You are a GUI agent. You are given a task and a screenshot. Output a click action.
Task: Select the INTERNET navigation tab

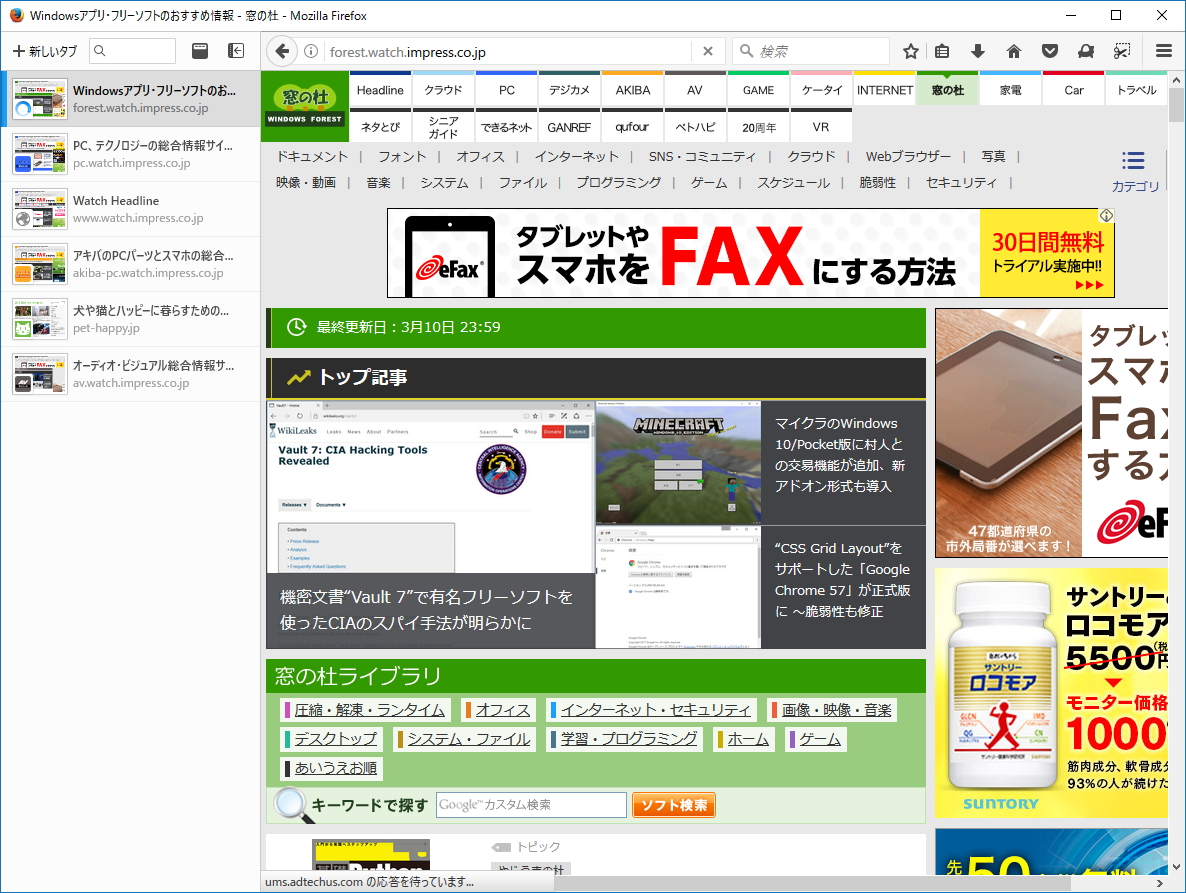(x=884, y=89)
